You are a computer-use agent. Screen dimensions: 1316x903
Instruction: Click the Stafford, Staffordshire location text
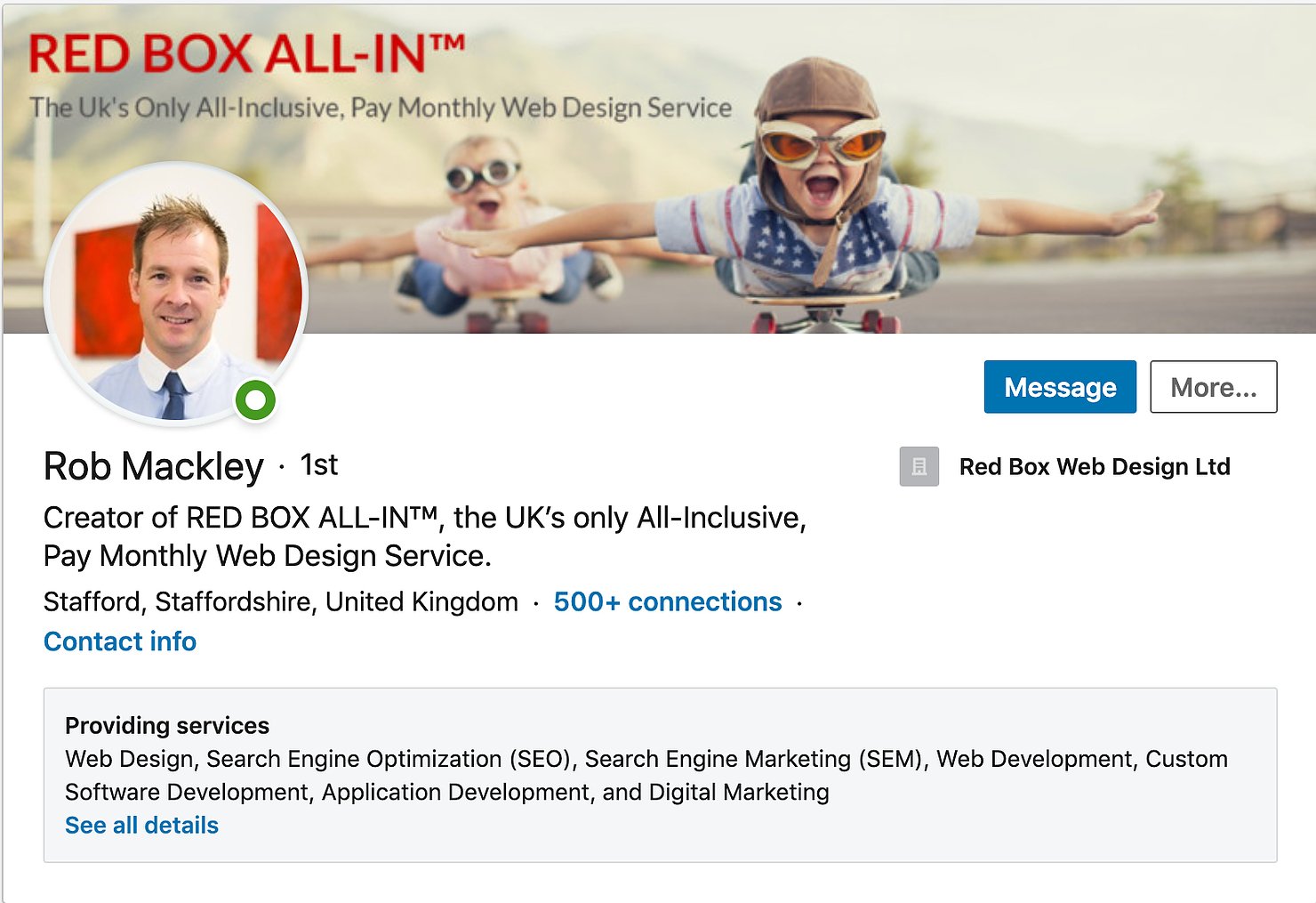point(281,601)
